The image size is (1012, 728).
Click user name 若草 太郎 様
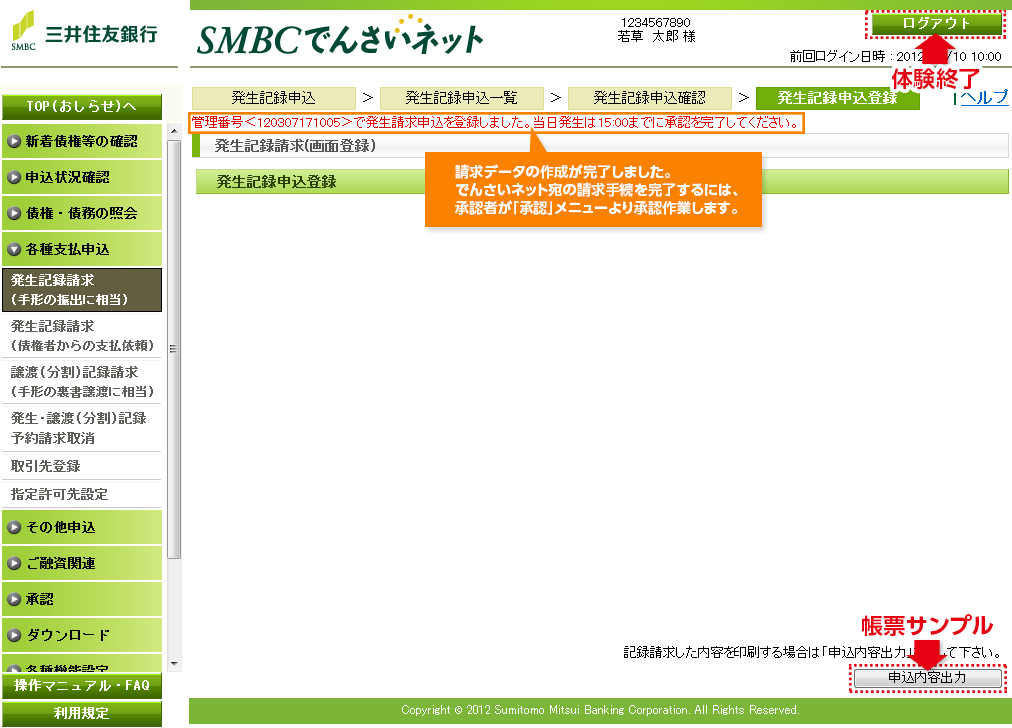click(656, 37)
